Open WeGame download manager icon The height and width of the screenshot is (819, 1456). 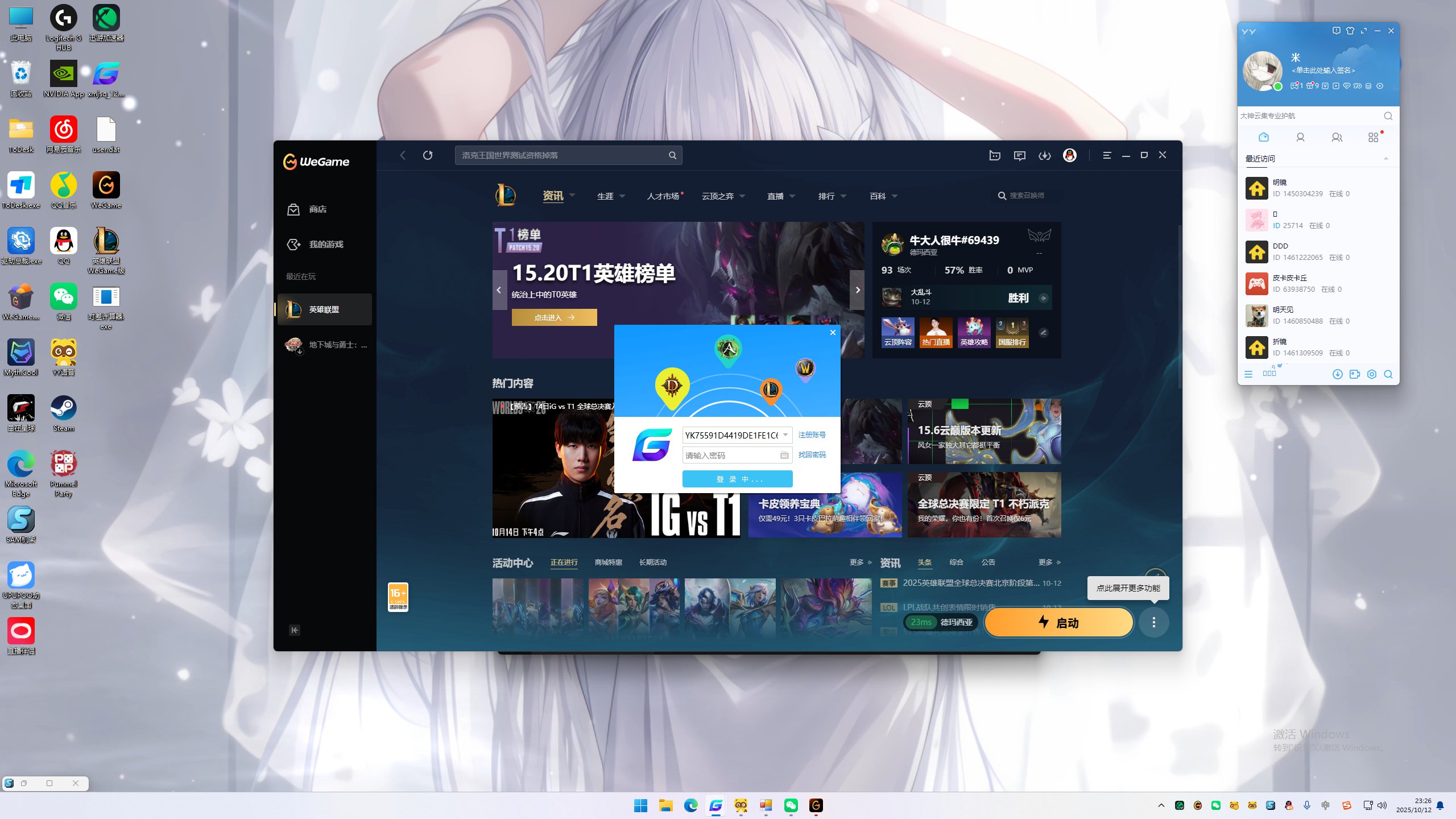coord(1044,155)
